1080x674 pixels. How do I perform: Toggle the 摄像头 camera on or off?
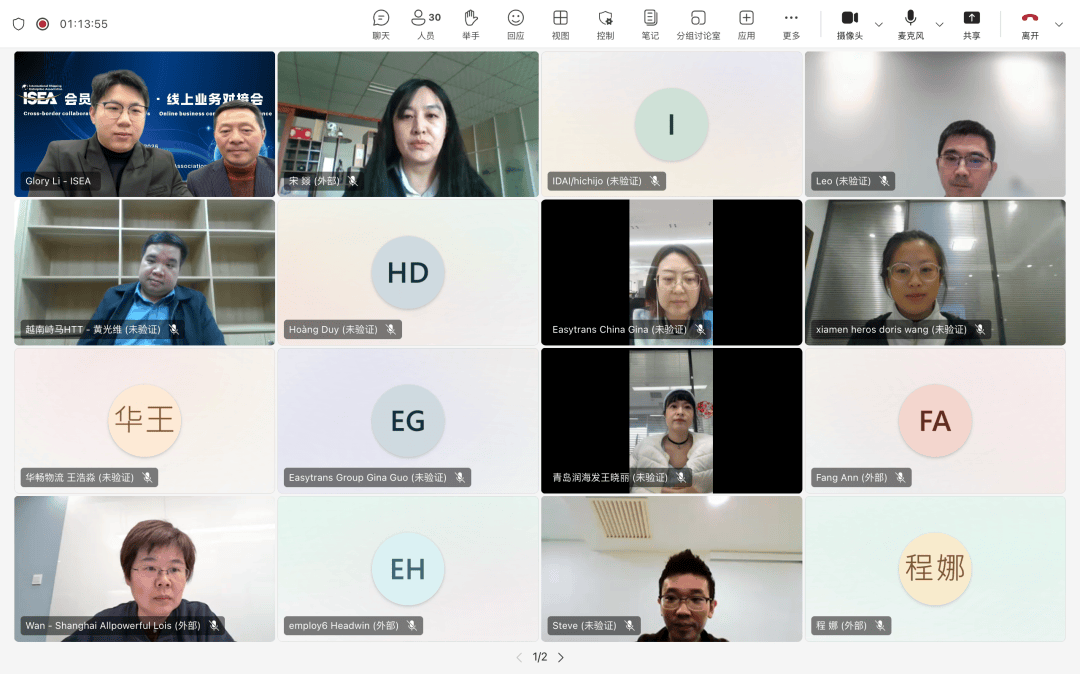click(850, 24)
